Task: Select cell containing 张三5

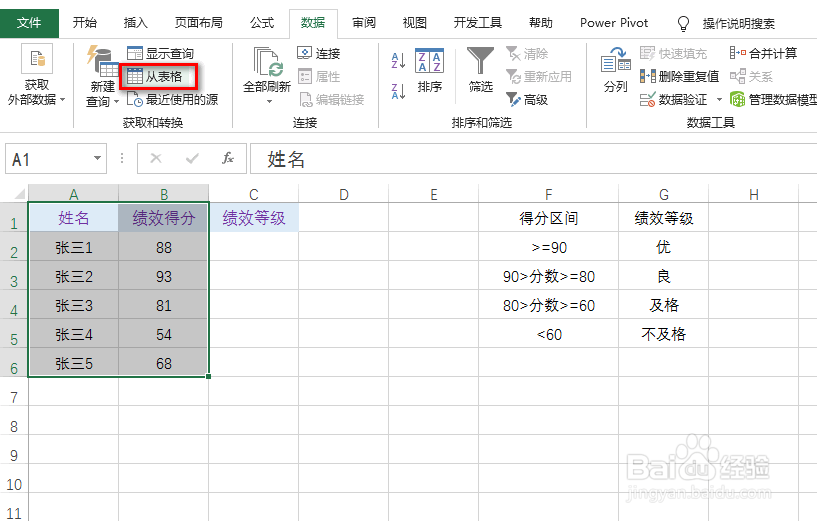Action: click(x=73, y=363)
